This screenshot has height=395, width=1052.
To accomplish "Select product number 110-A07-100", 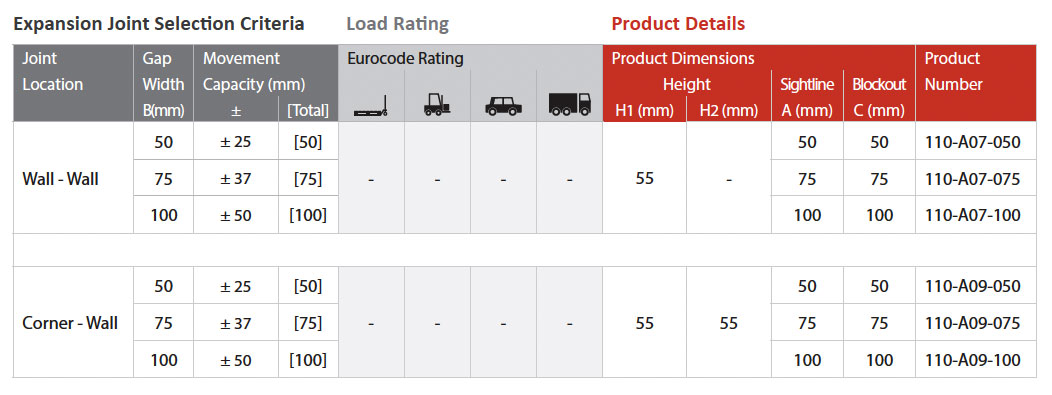I will pos(972,215).
